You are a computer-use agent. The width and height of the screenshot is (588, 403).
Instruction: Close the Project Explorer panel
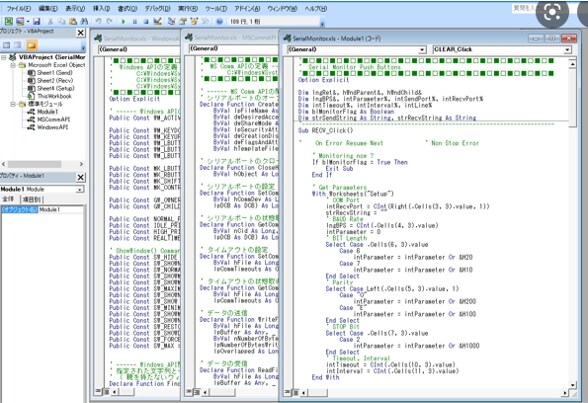(81, 33)
